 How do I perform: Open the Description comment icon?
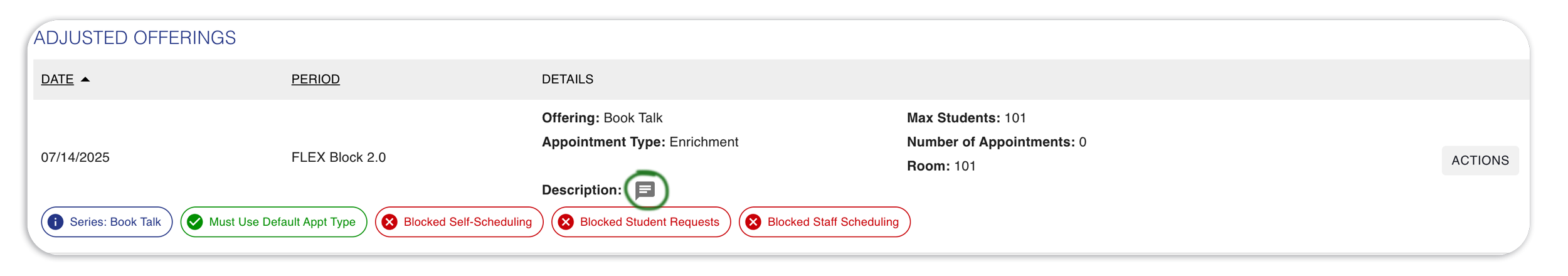coord(645,190)
